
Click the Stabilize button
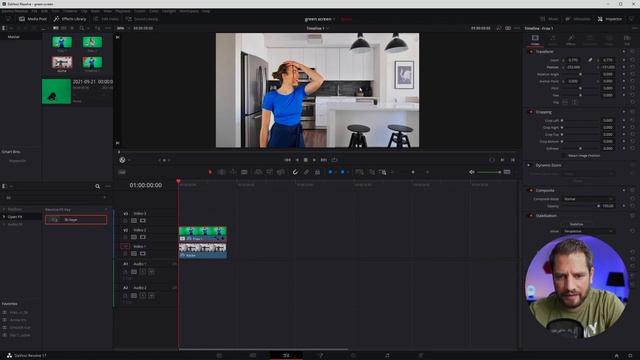576,224
